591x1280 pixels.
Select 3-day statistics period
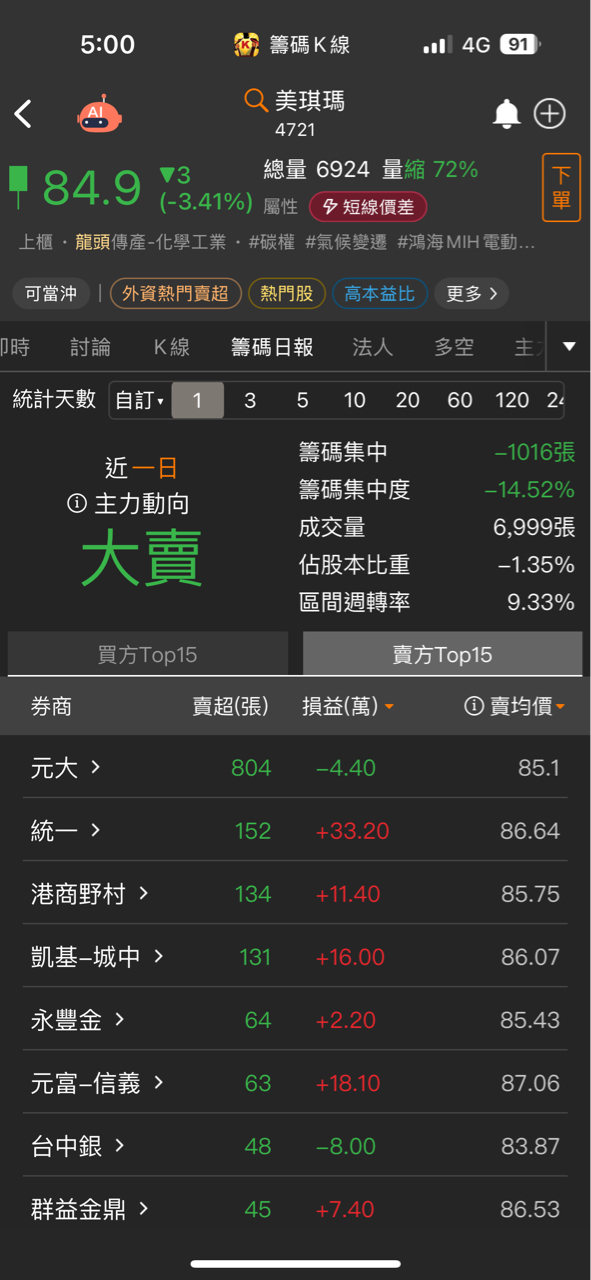(250, 401)
